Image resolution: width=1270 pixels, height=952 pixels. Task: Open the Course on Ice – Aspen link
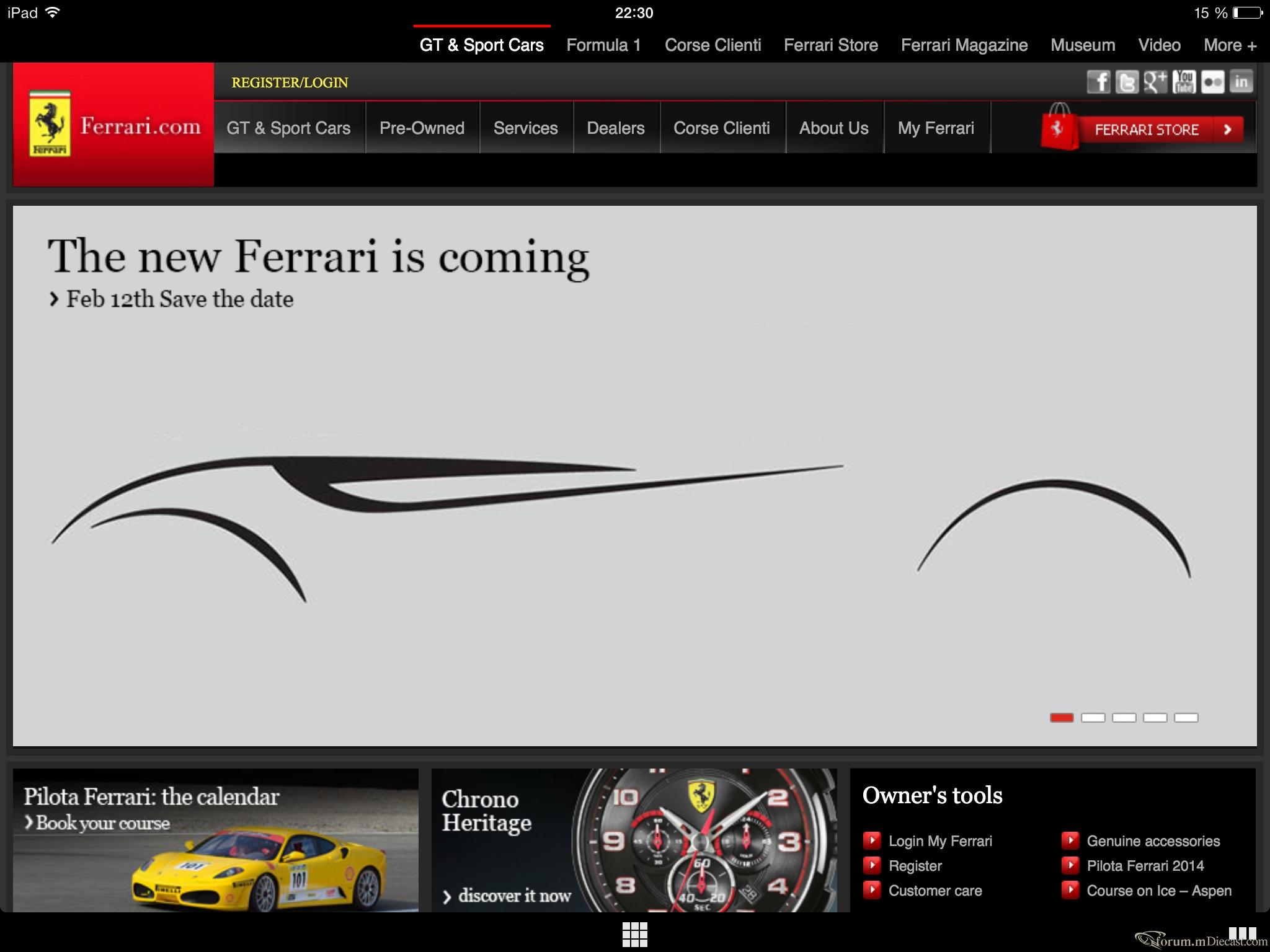coord(1159,891)
